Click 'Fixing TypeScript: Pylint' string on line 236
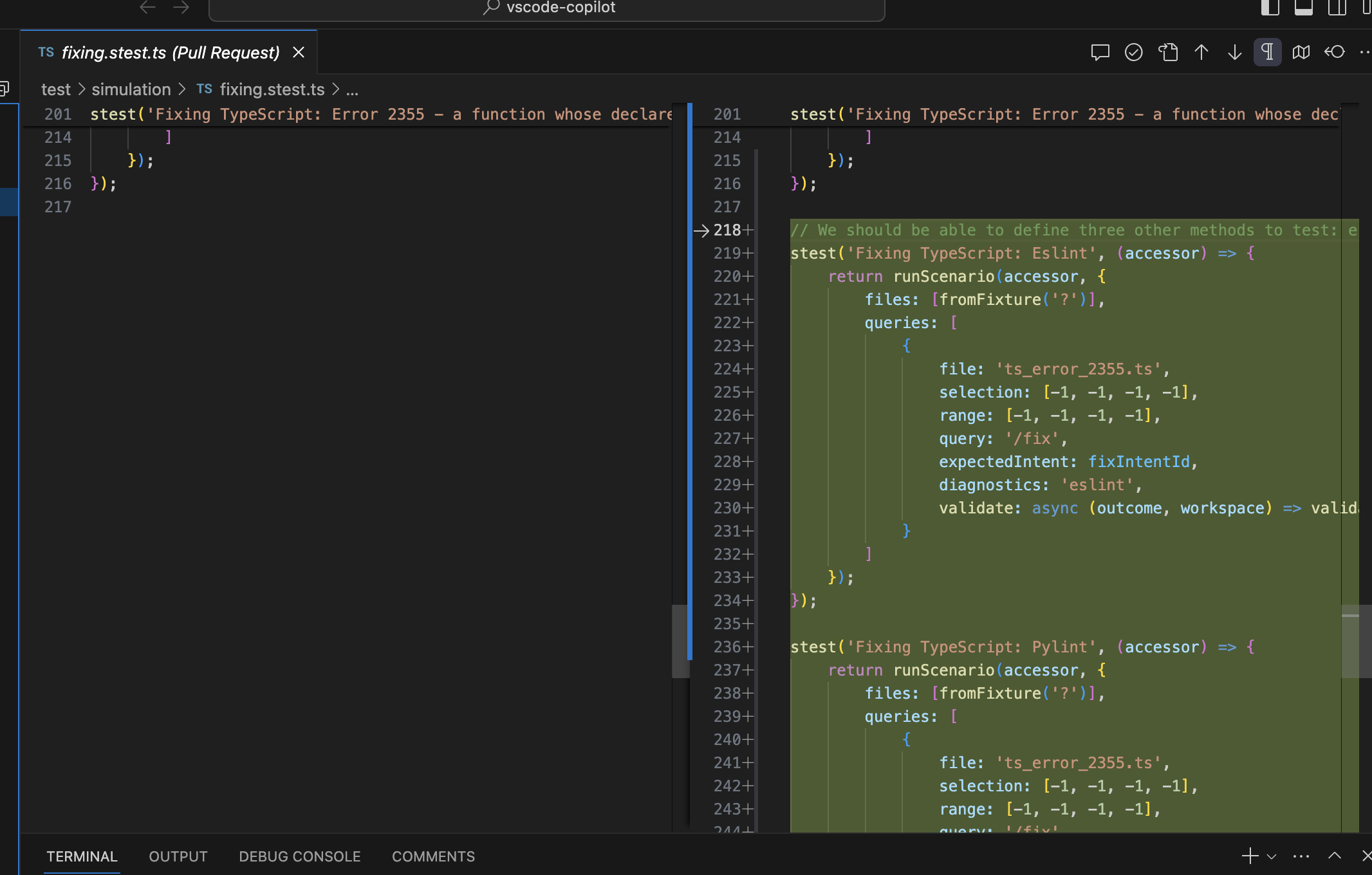 (971, 647)
